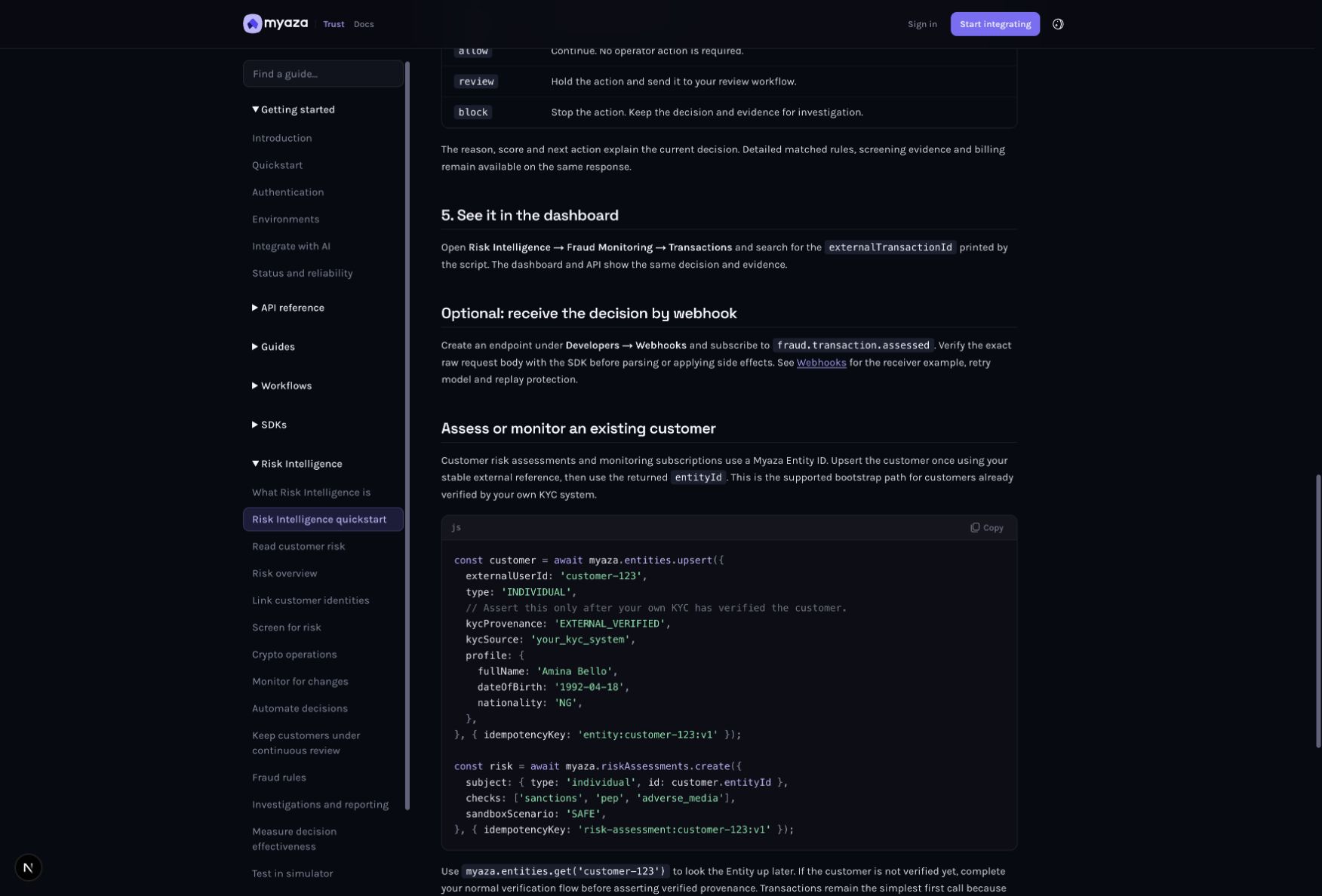Expand the SDKs section
The width and height of the screenshot is (1322, 896).
click(269, 425)
